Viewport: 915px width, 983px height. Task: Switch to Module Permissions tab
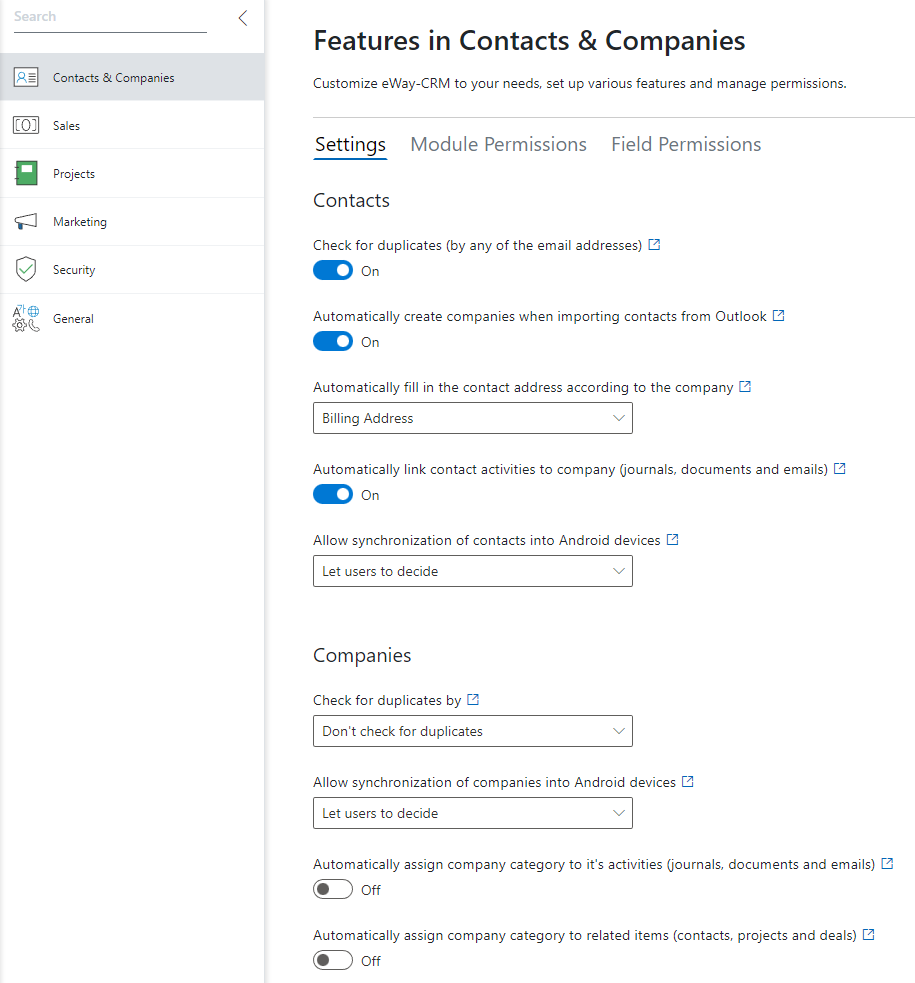pos(498,145)
